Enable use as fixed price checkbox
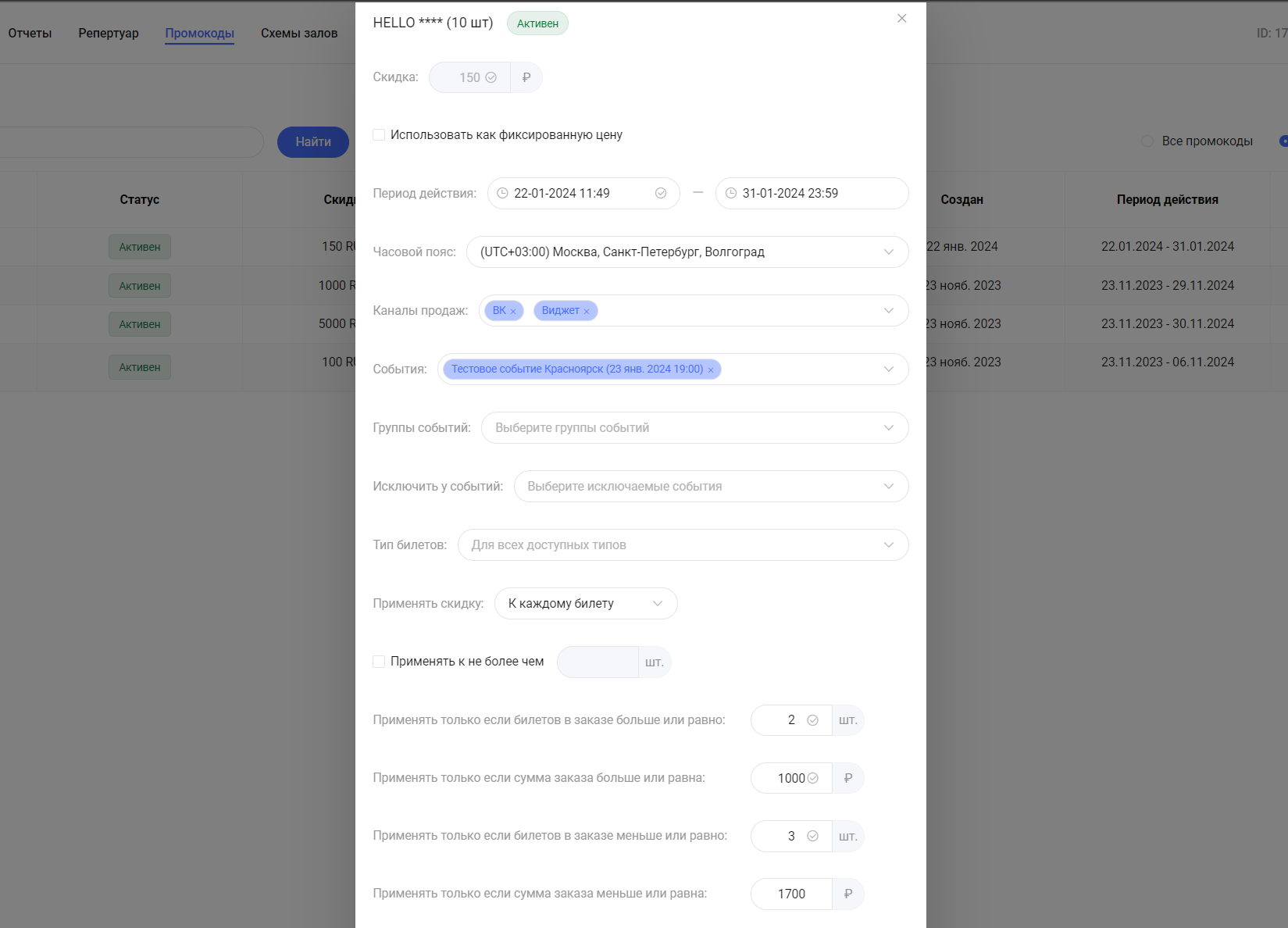Screen dimensions: 1288x928 (379, 134)
